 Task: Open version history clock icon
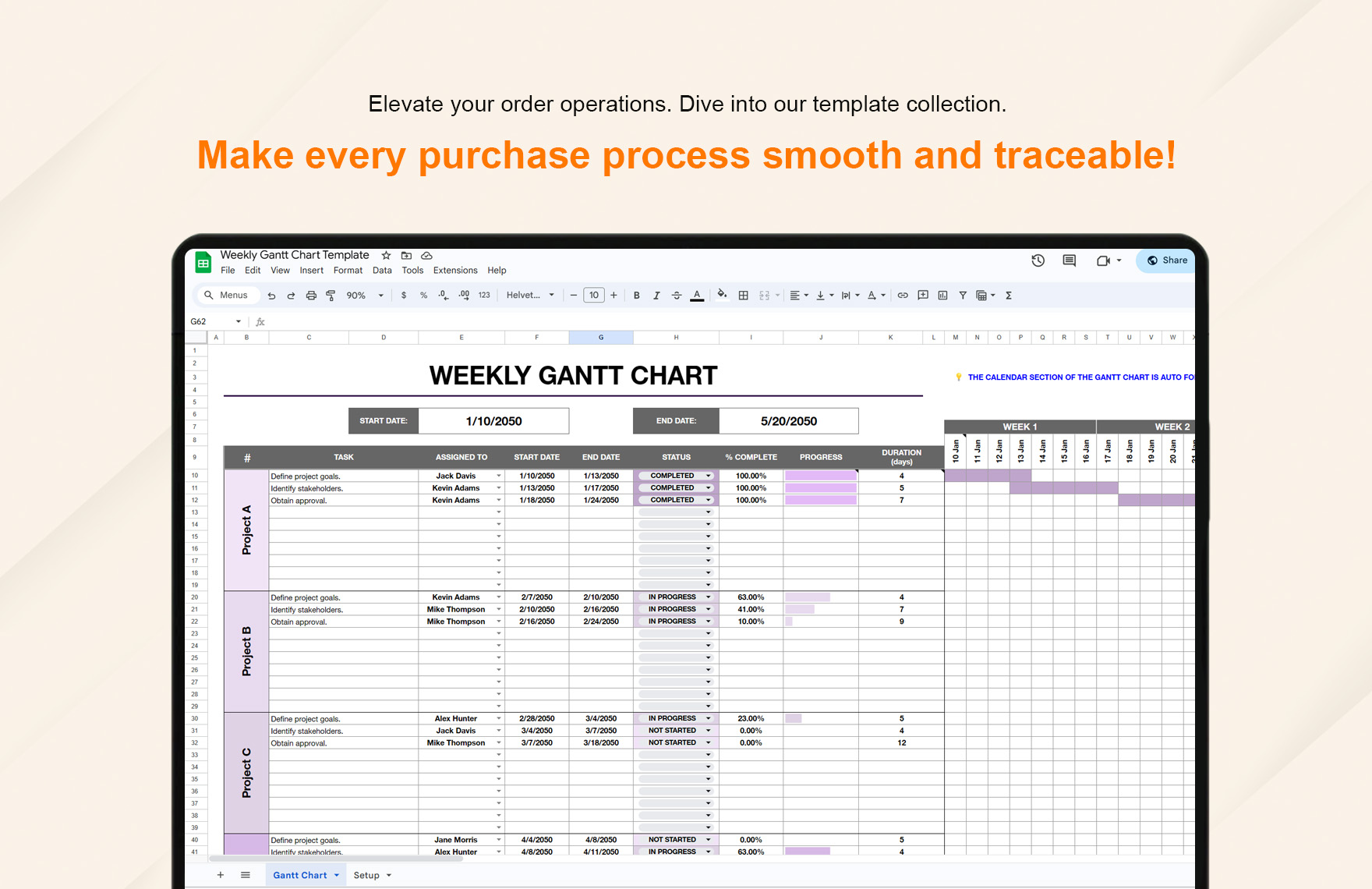point(1038,260)
